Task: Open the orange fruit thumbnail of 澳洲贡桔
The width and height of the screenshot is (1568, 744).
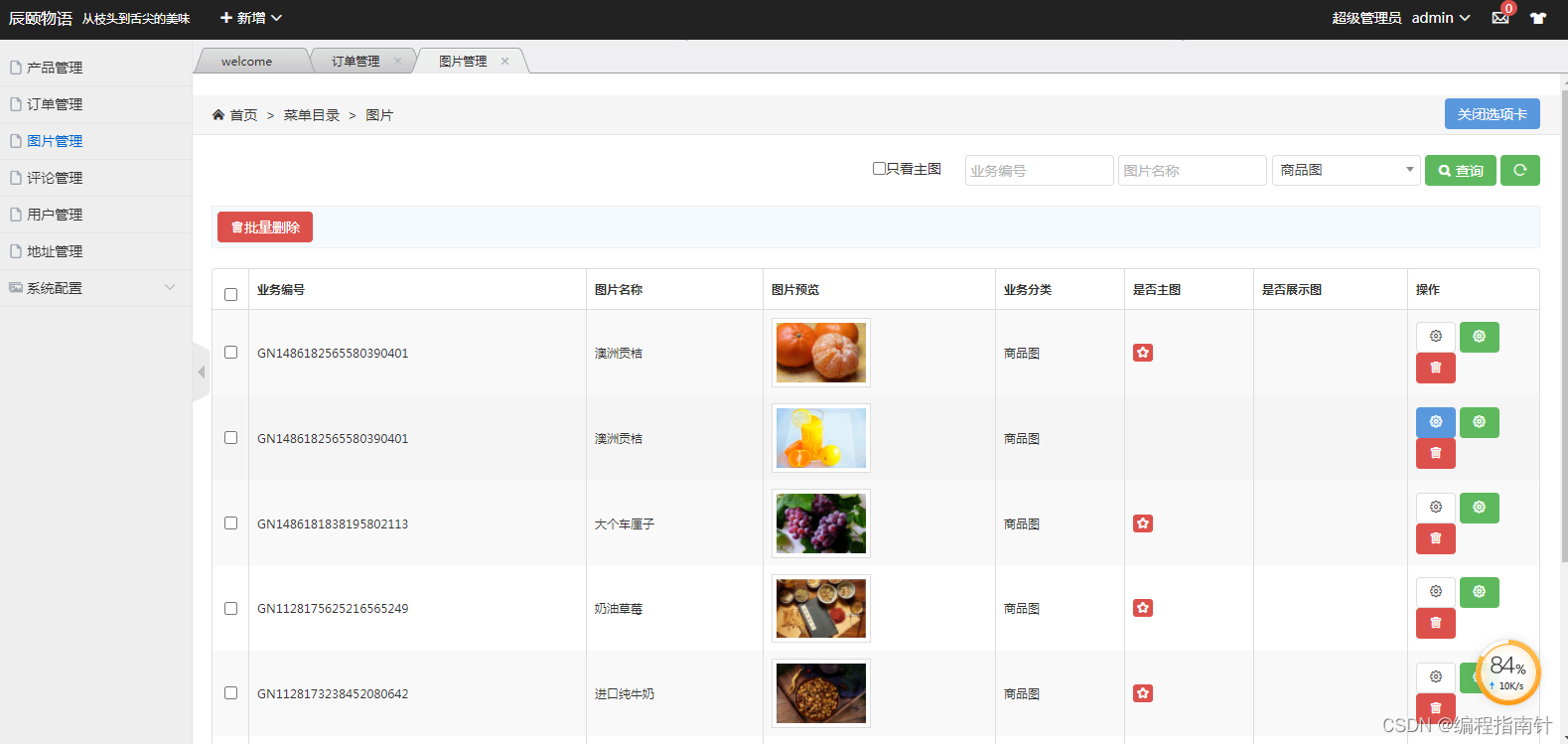Action: (x=821, y=353)
